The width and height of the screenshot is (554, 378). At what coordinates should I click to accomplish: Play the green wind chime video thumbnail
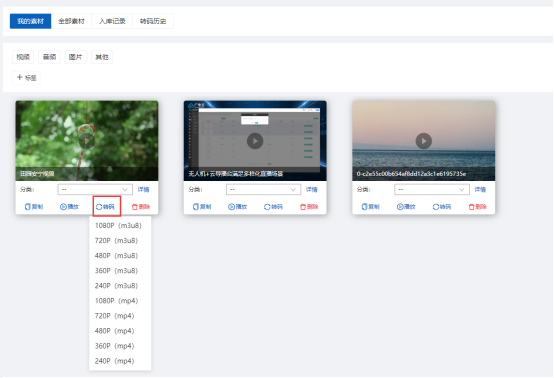pos(87,141)
